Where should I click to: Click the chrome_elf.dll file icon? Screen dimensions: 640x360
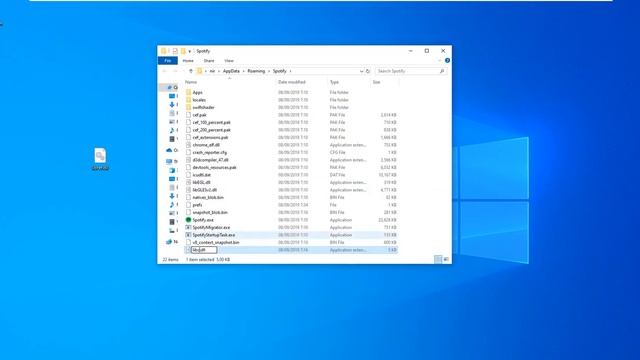coord(188,145)
